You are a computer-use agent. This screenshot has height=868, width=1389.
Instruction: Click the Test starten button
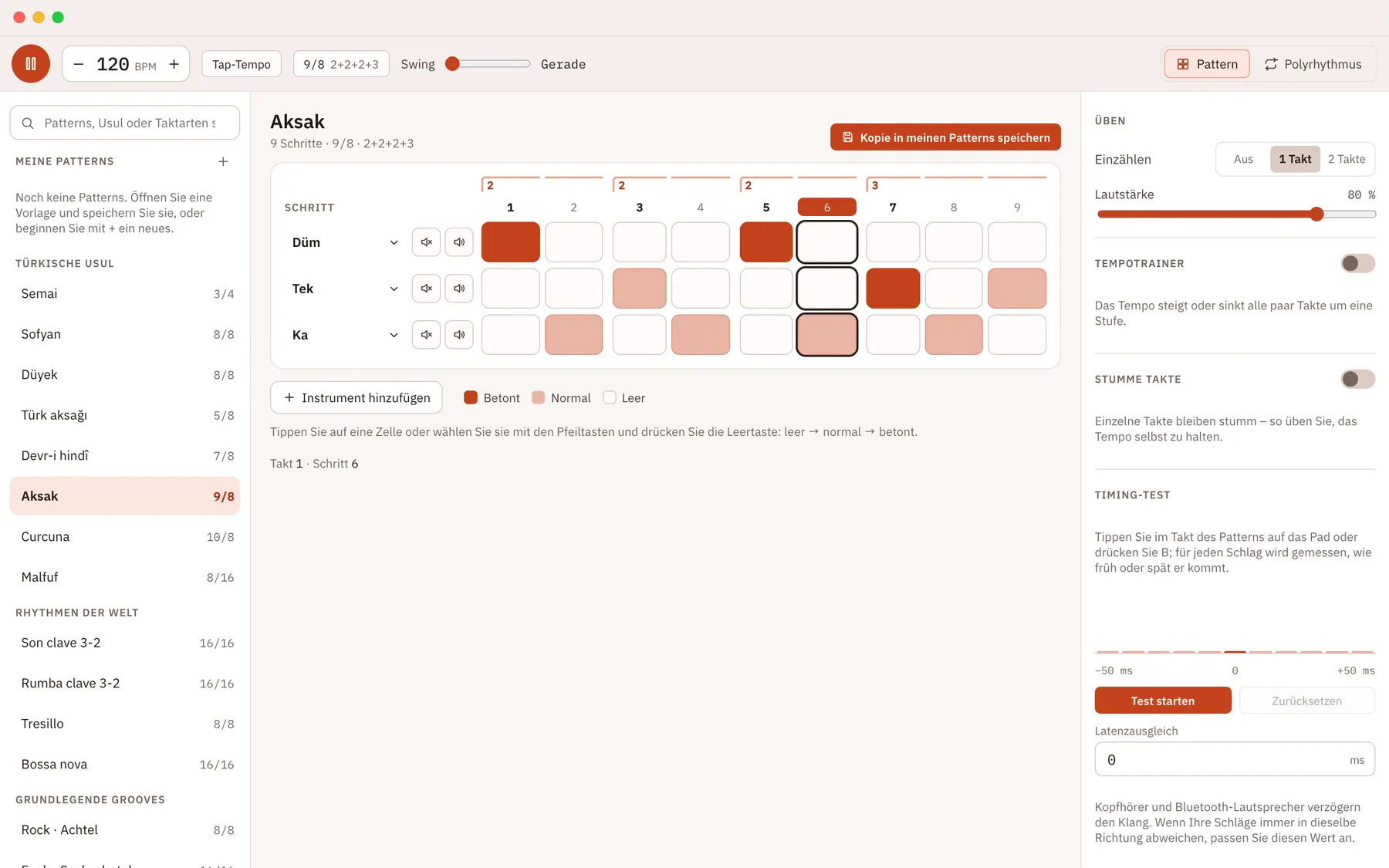[1163, 701]
